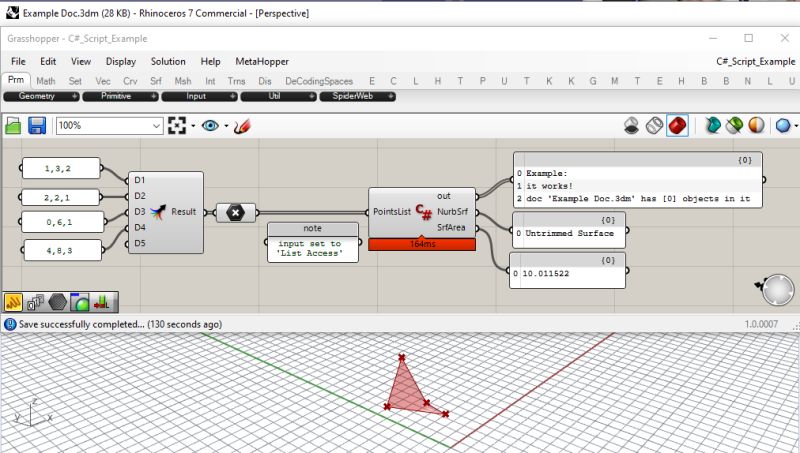Image resolution: width=800 pixels, height=453 pixels.
Task: Open dropdown arrow beside preview eye
Action: 226,126
